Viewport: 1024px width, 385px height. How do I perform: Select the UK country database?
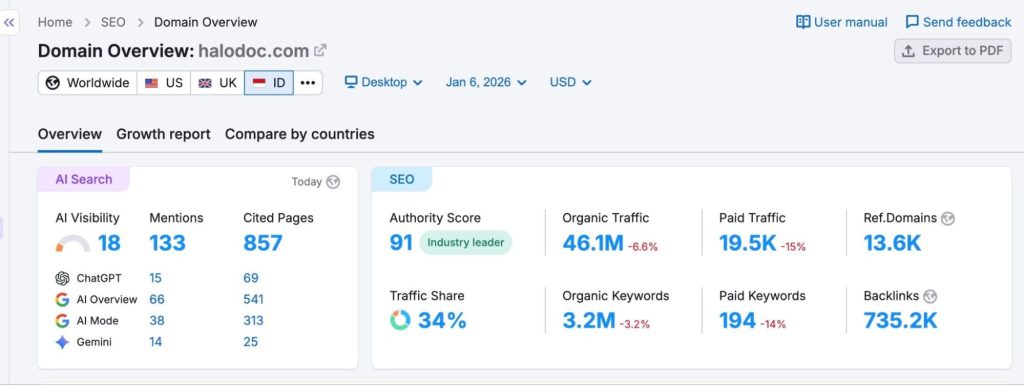tap(217, 83)
